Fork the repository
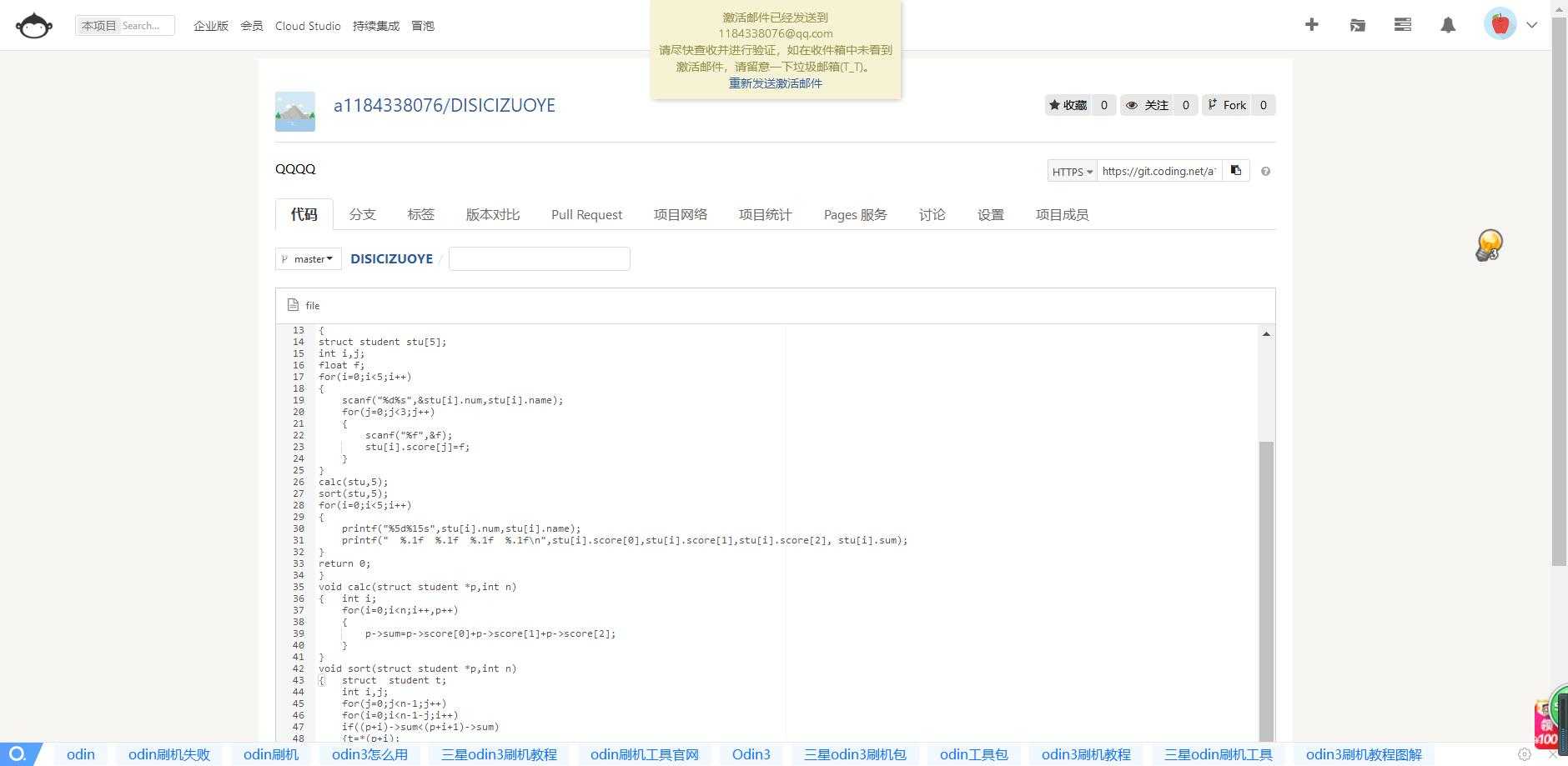This screenshot has width=1568, height=766. (x=1227, y=105)
